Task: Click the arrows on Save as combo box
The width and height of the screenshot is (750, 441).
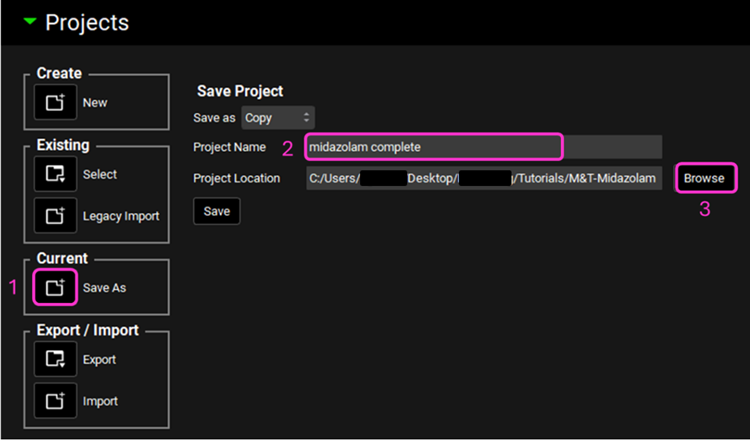Action: tap(306, 118)
